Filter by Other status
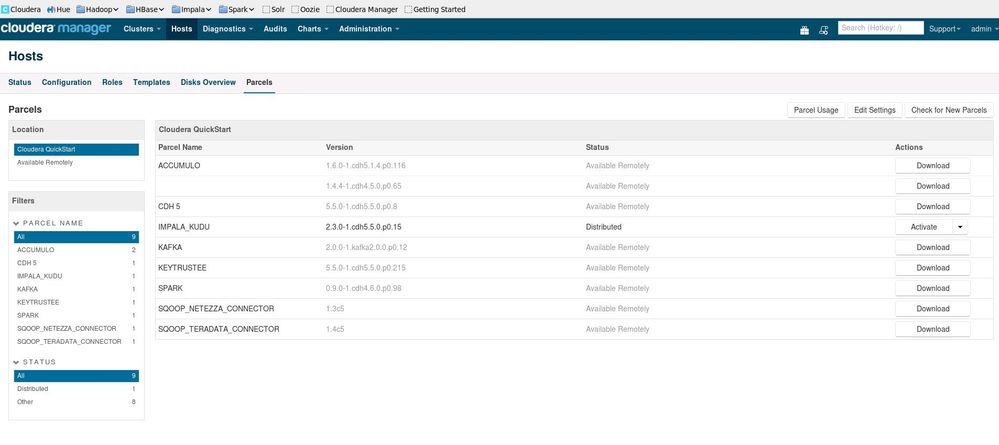The image size is (999, 445). click(x=76, y=402)
